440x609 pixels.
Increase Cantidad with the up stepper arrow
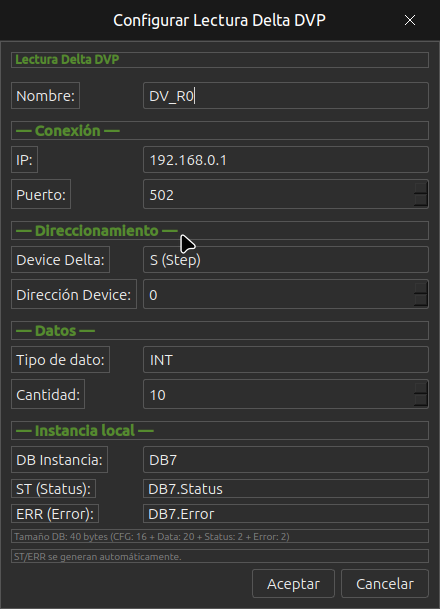tap(421, 388)
